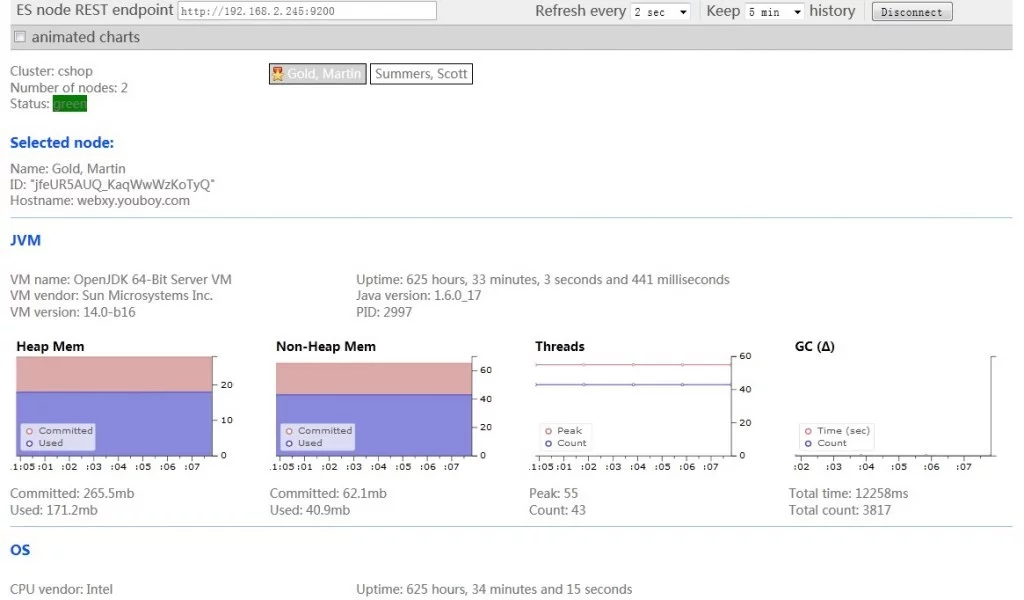1024x600 pixels.
Task: Click the VM version: 14.0-b16 text
Action: click(72, 312)
